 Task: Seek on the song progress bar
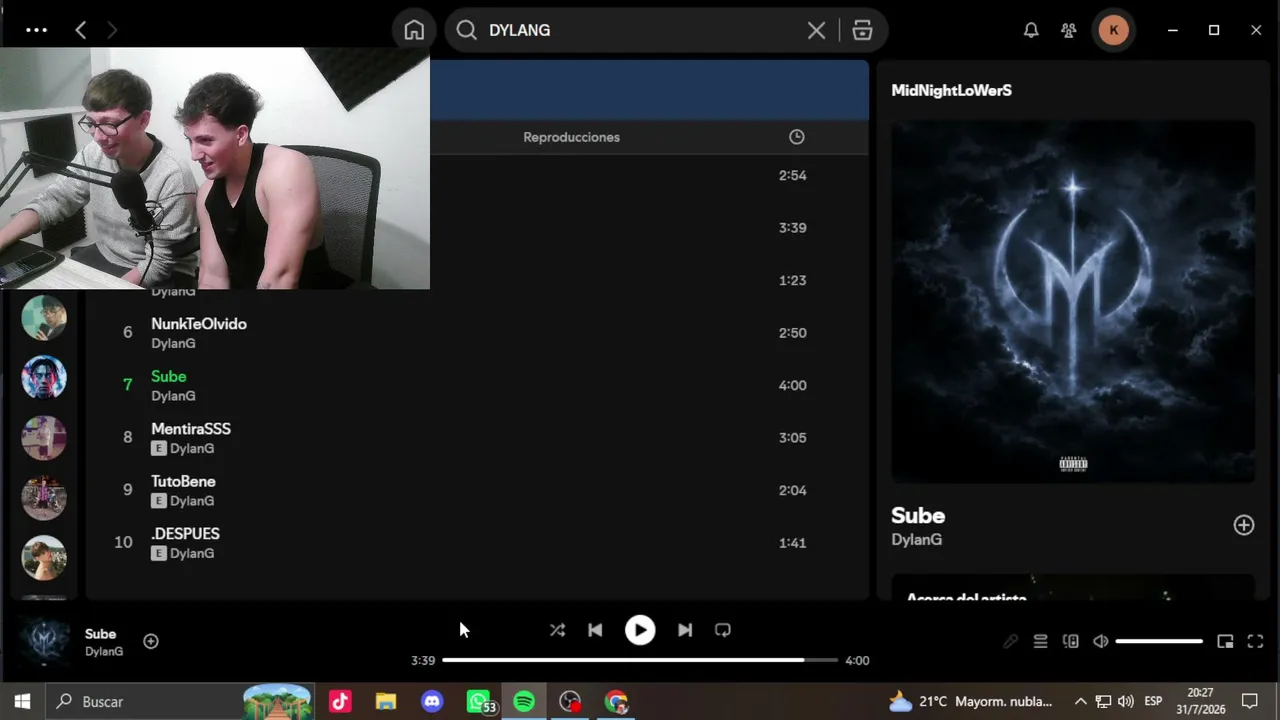tap(640, 660)
